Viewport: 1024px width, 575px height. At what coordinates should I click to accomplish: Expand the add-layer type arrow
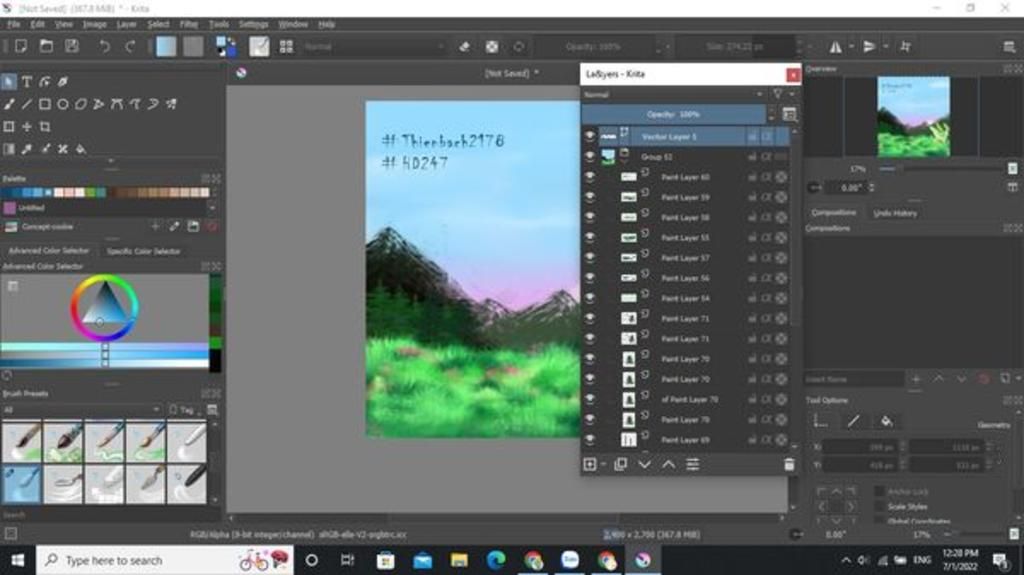603,464
